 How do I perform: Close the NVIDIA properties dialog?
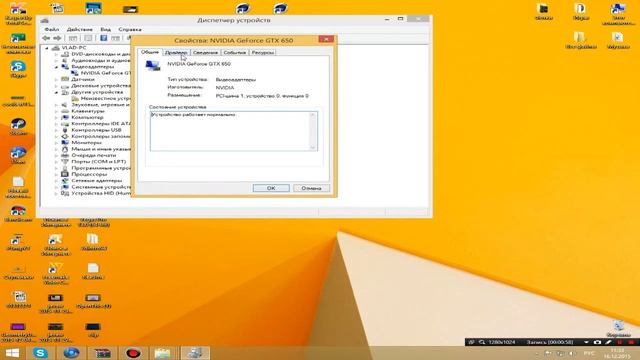tap(326, 39)
